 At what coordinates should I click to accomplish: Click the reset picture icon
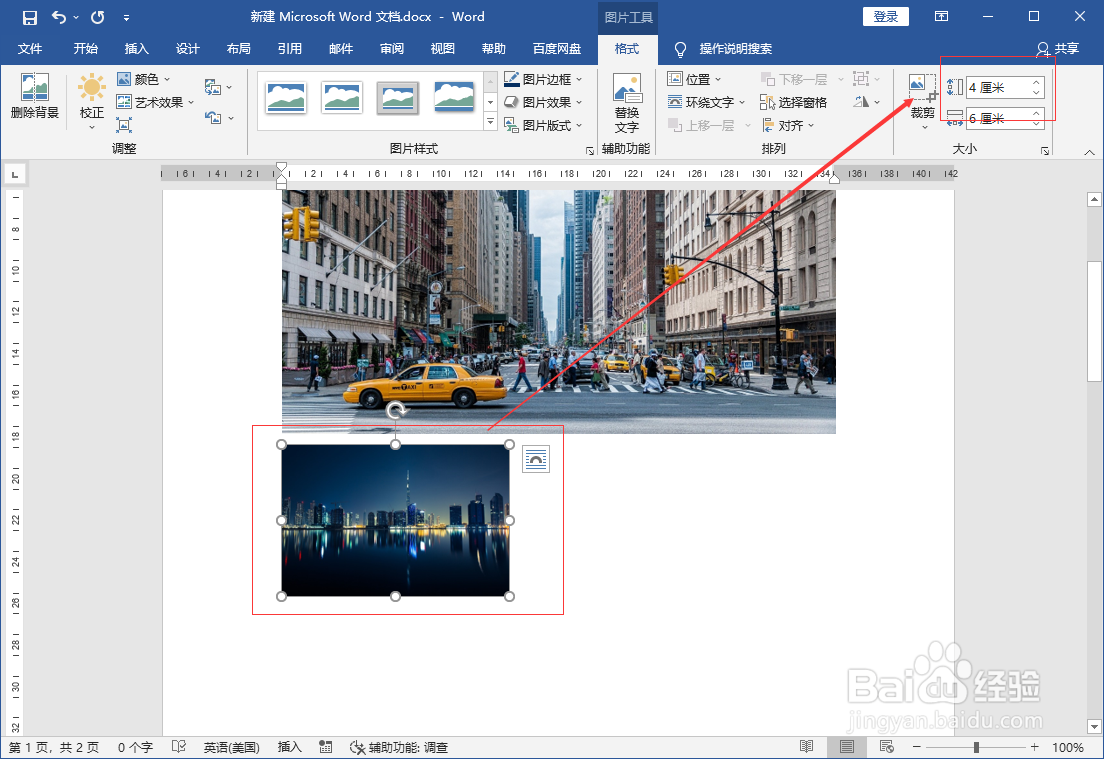click(213, 118)
